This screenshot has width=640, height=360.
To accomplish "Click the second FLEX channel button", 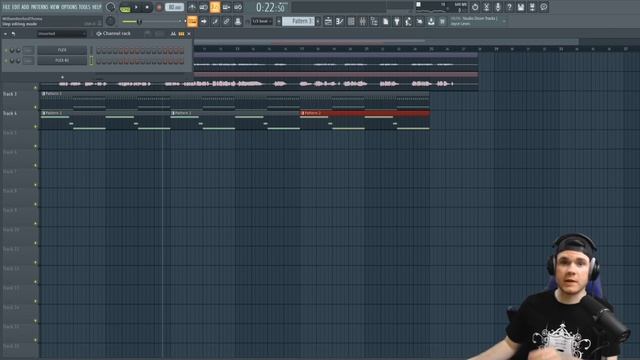I will point(62,60).
